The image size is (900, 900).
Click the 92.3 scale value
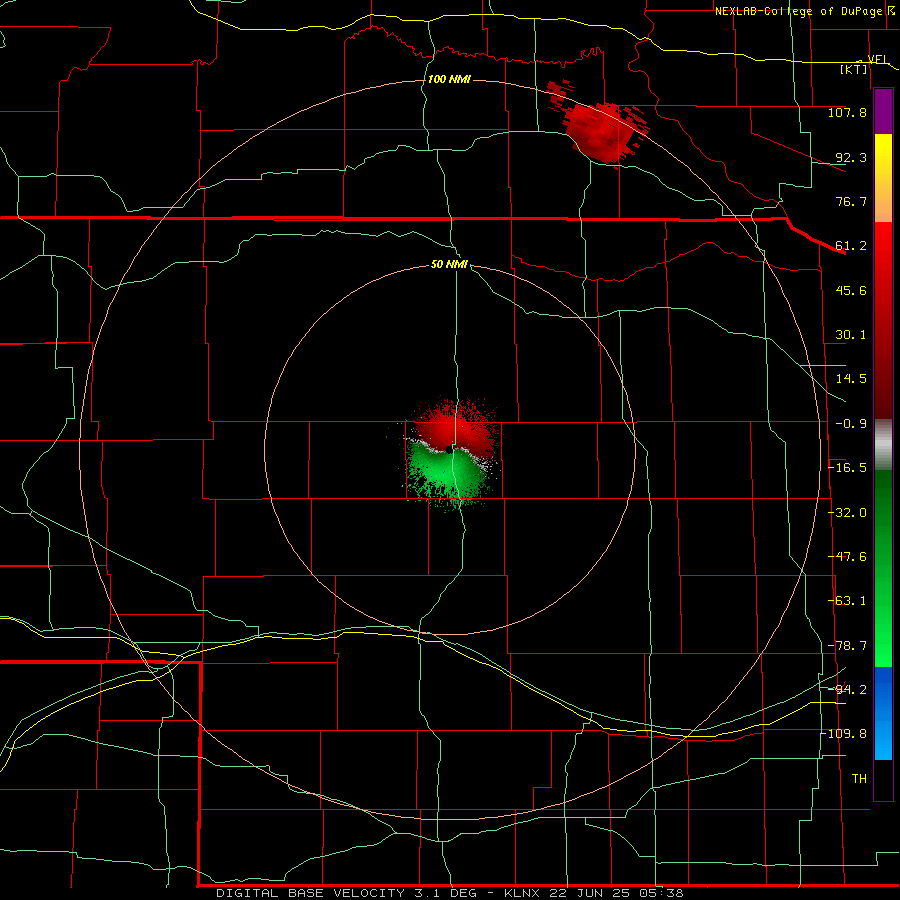(851, 157)
